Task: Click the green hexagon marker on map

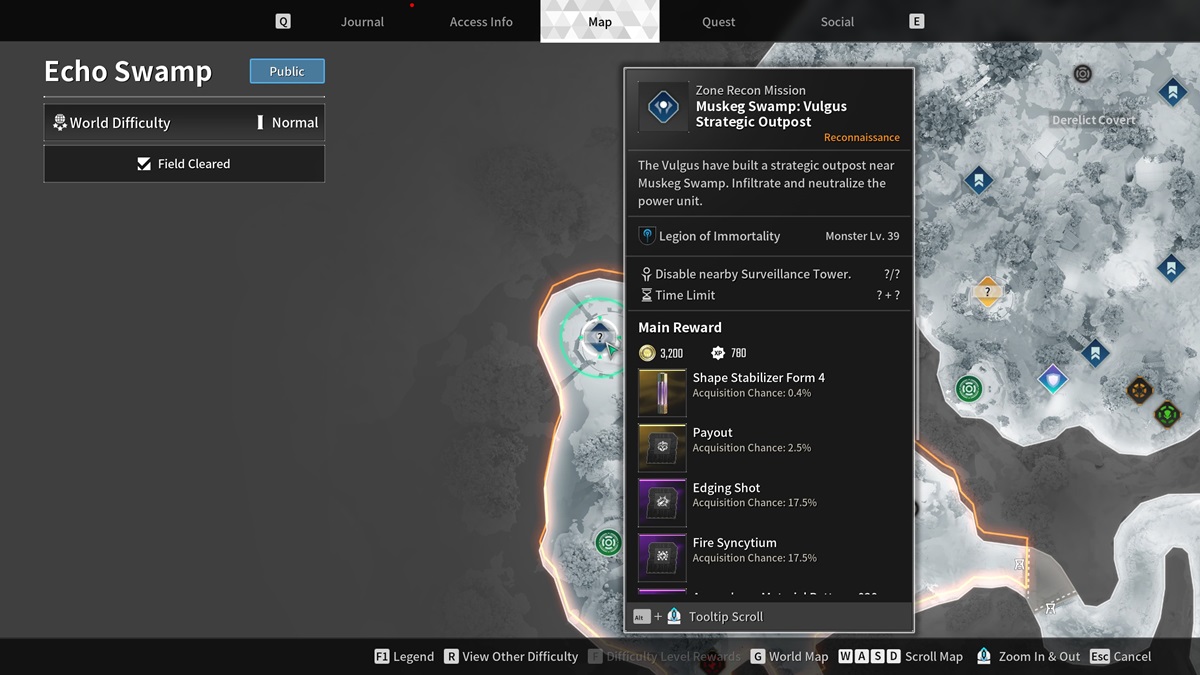Action: click(x=1167, y=412)
